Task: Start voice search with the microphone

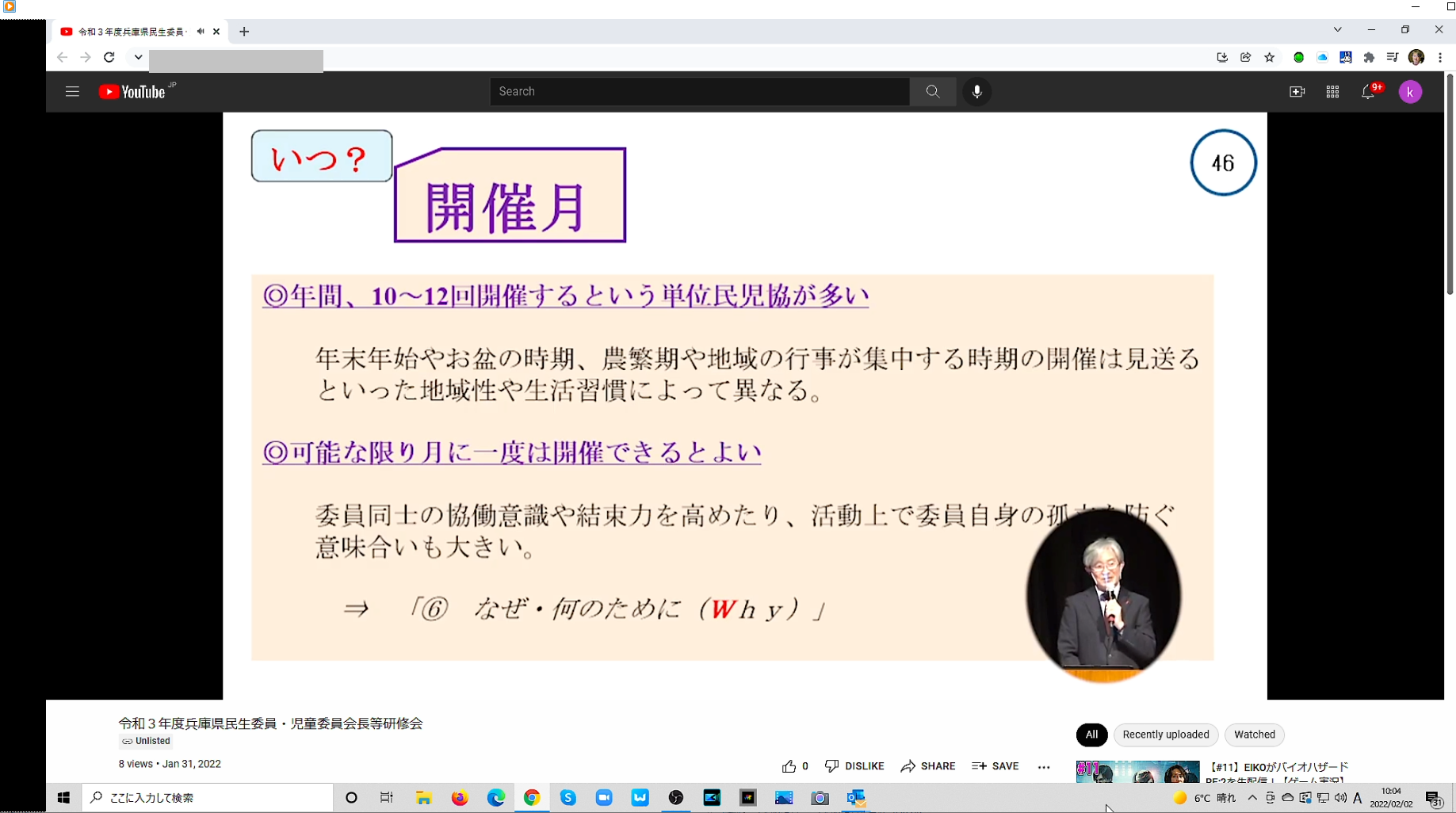Action: coord(976,92)
